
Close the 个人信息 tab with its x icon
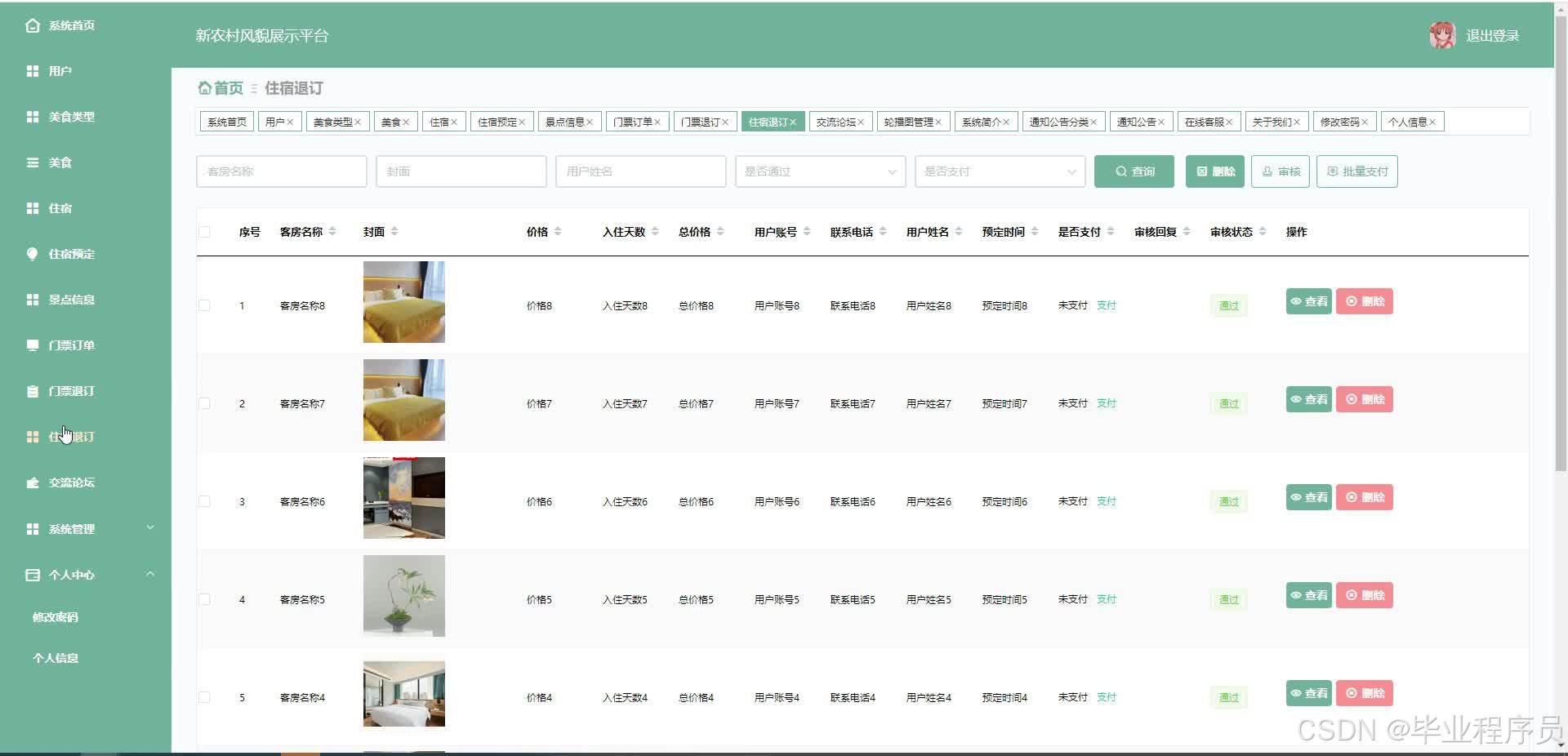point(1432,122)
